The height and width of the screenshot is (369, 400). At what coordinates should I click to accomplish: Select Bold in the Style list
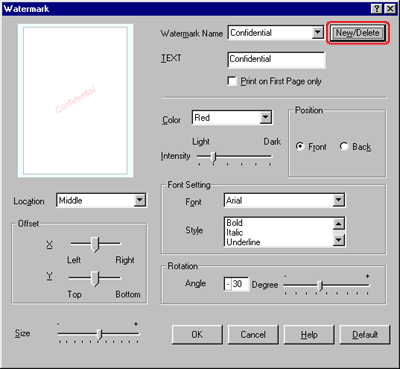tap(234, 222)
